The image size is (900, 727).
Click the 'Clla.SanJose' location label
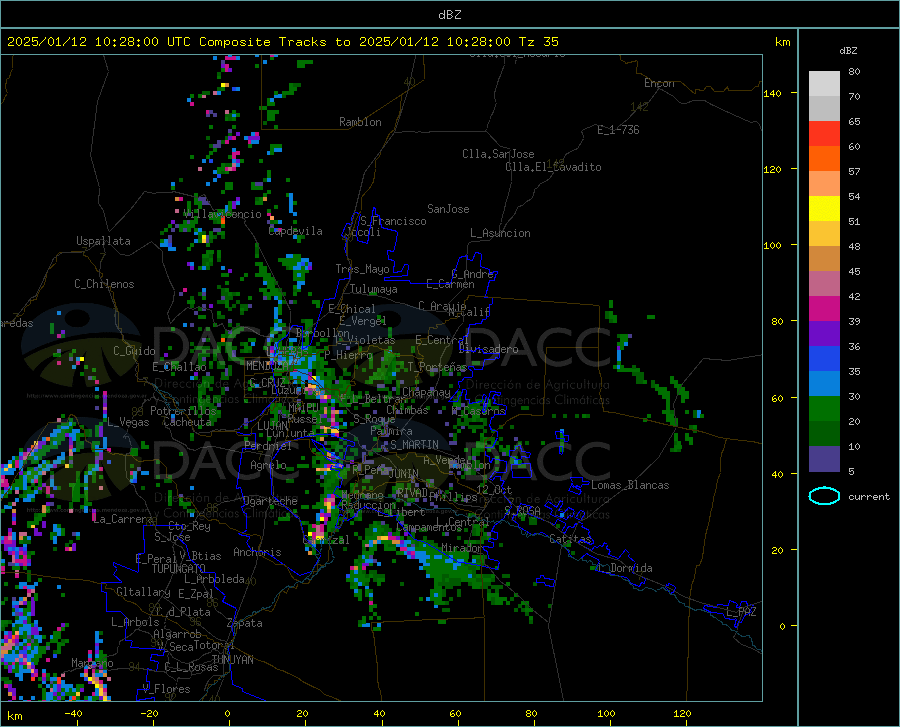(498, 154)
